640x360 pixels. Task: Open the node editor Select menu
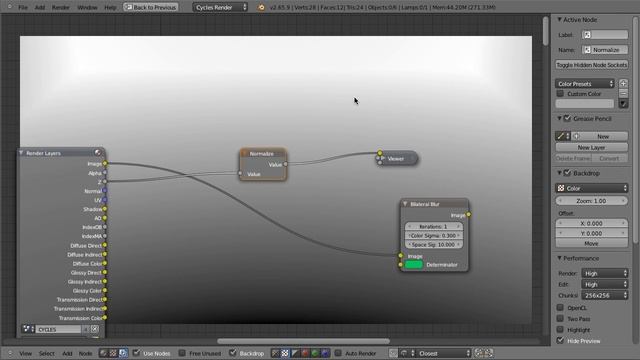47,353
